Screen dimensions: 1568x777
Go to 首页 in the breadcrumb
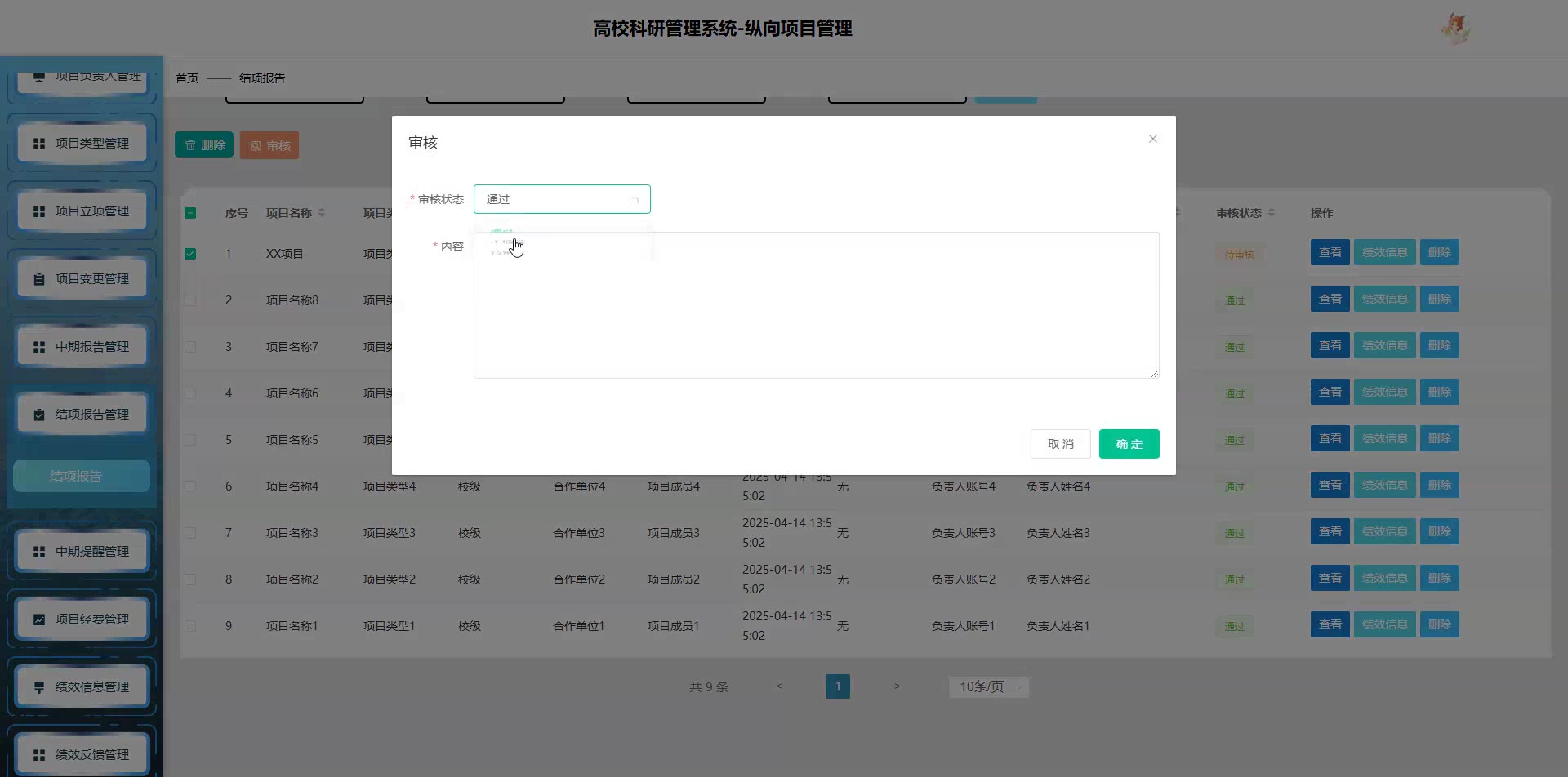[187, 78]
